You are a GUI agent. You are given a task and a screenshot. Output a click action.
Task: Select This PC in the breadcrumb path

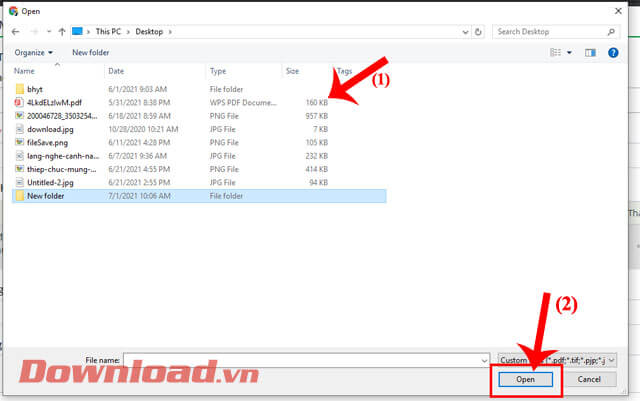click(x=108, y=31)
